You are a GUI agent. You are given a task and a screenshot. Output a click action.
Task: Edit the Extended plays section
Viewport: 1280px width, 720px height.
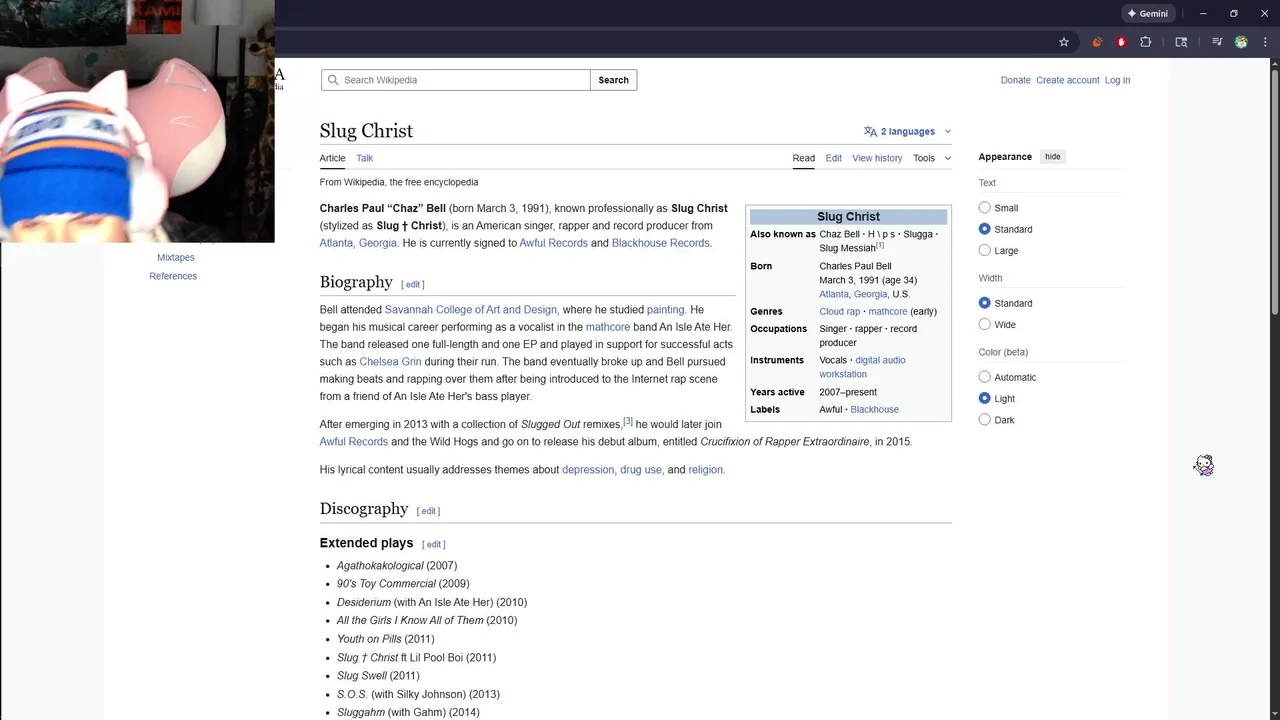click(434, 544)
